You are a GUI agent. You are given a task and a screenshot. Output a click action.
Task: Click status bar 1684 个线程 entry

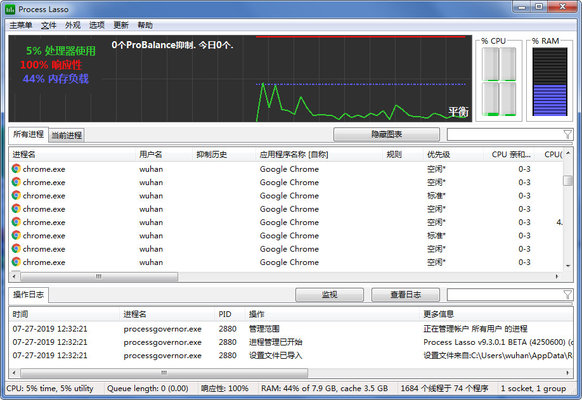pos(444,388)
